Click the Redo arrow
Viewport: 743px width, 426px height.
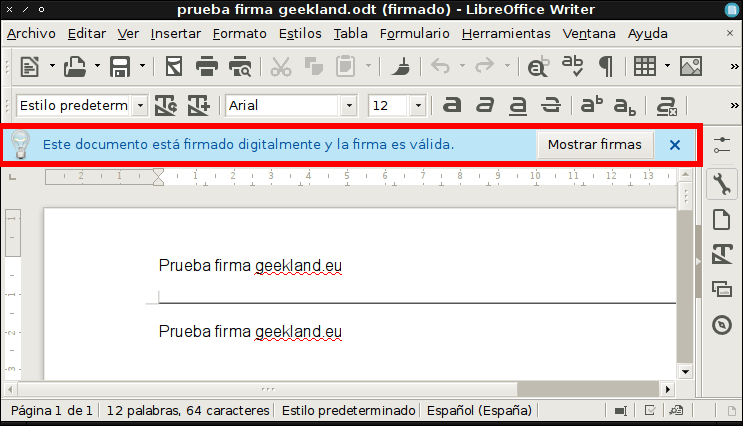(x=484, y=66)
